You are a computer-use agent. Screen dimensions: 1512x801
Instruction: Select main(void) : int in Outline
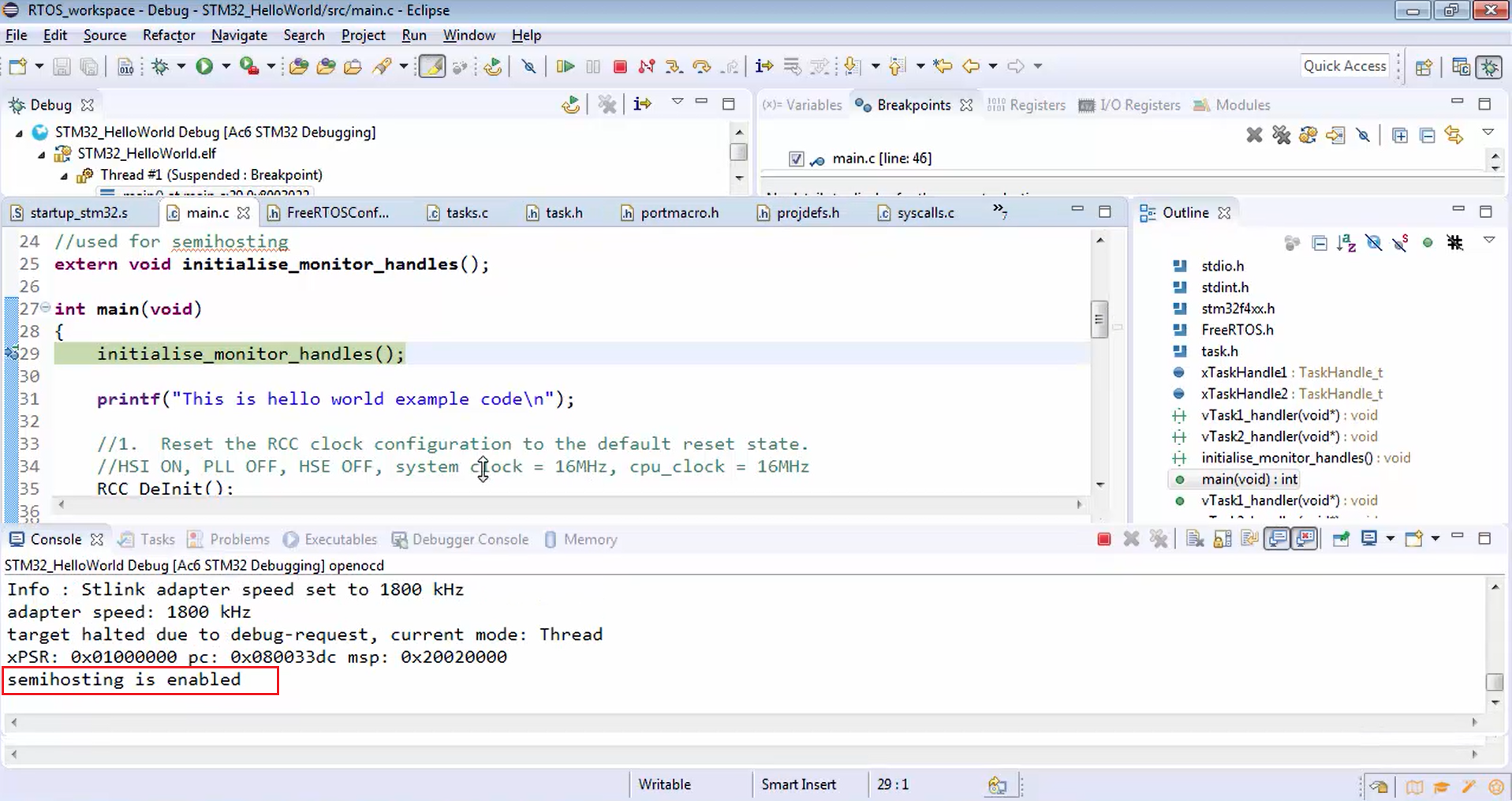pos(1249,480)
